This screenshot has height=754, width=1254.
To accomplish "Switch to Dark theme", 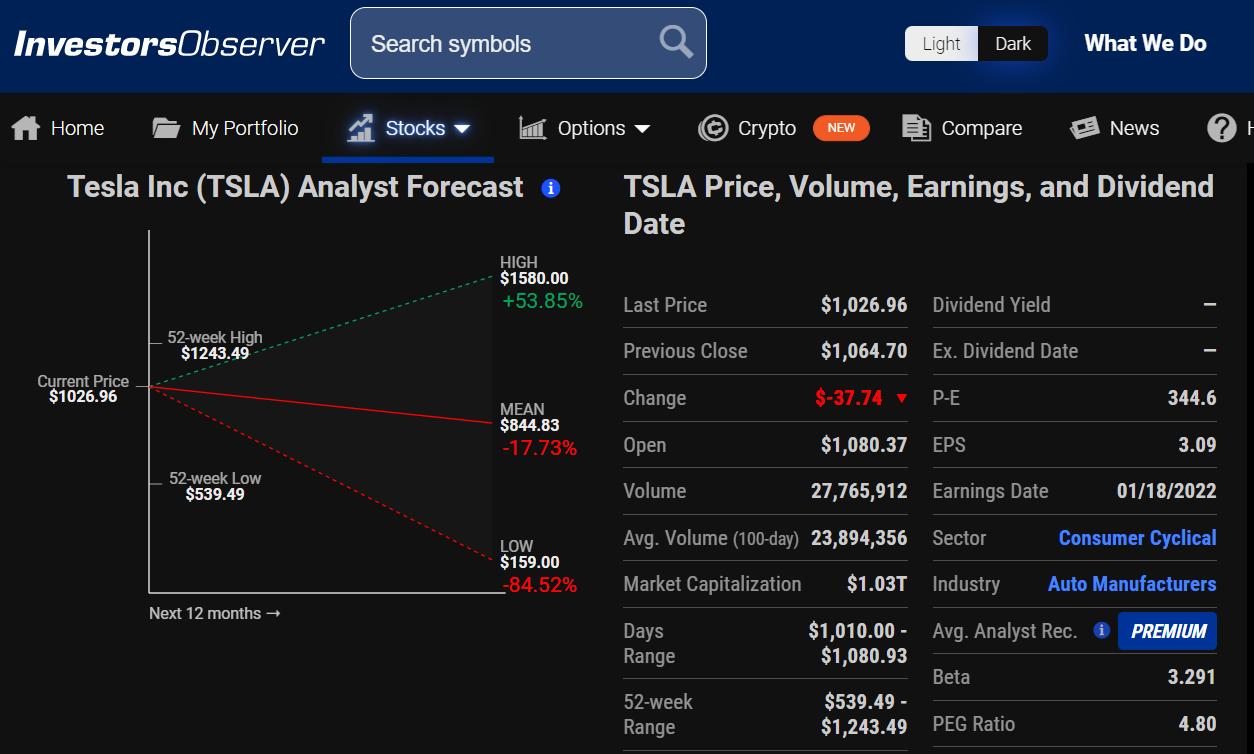I will [x=1013, y=44].
